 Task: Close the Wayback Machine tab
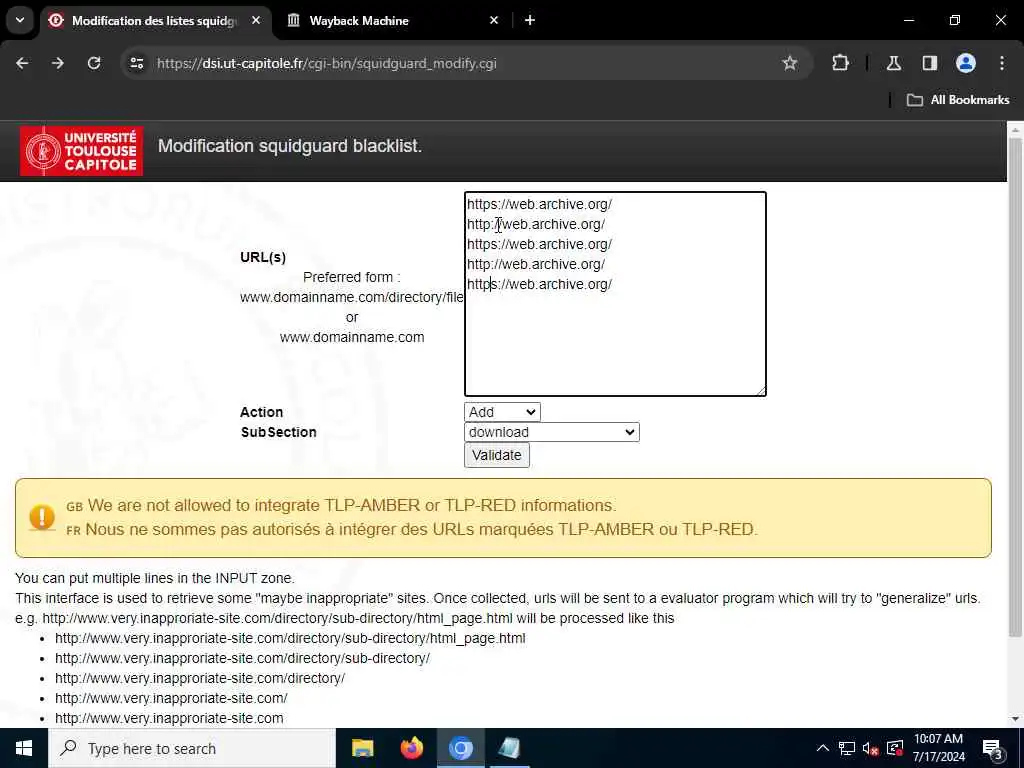click(x=494, y=21)
